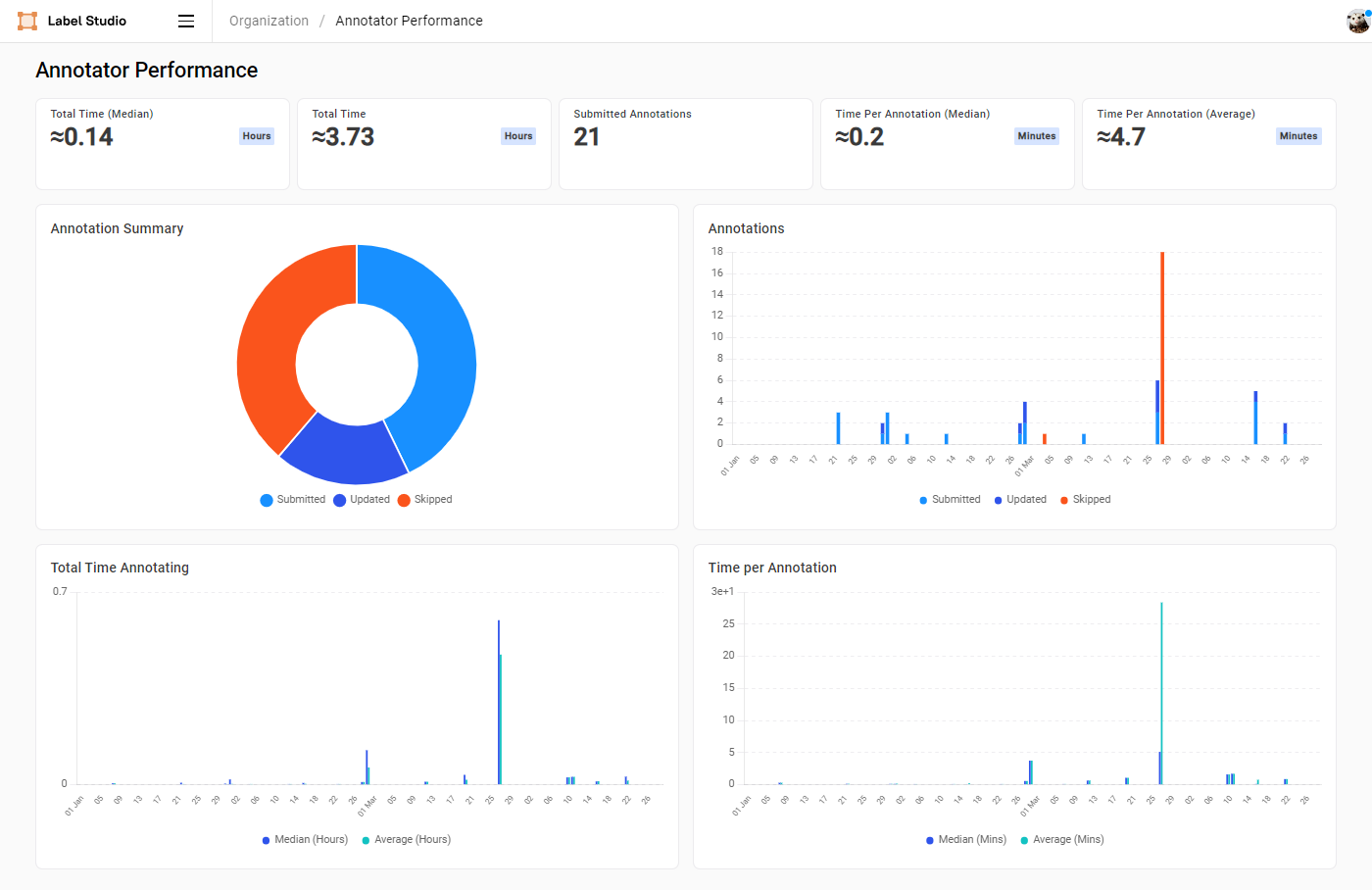Click the Annotator Performance breadcrumb
Screen dimensions: 1372x890
click(x=409, y=20)
